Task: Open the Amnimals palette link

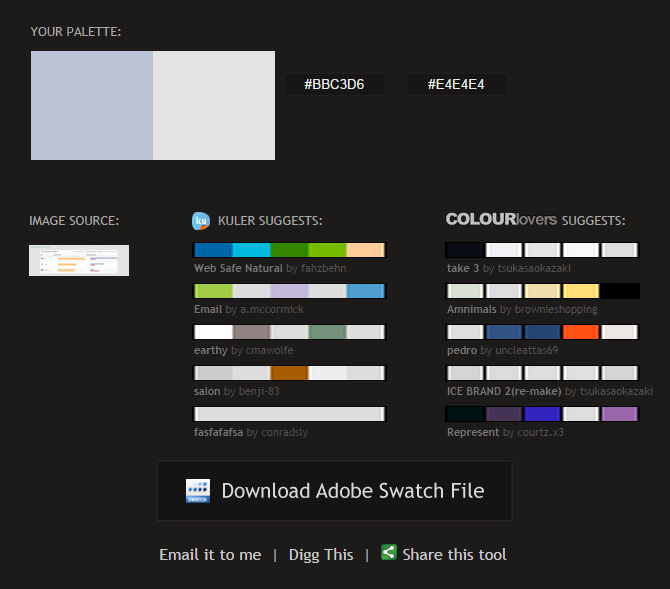Action: tap(472, 310)
